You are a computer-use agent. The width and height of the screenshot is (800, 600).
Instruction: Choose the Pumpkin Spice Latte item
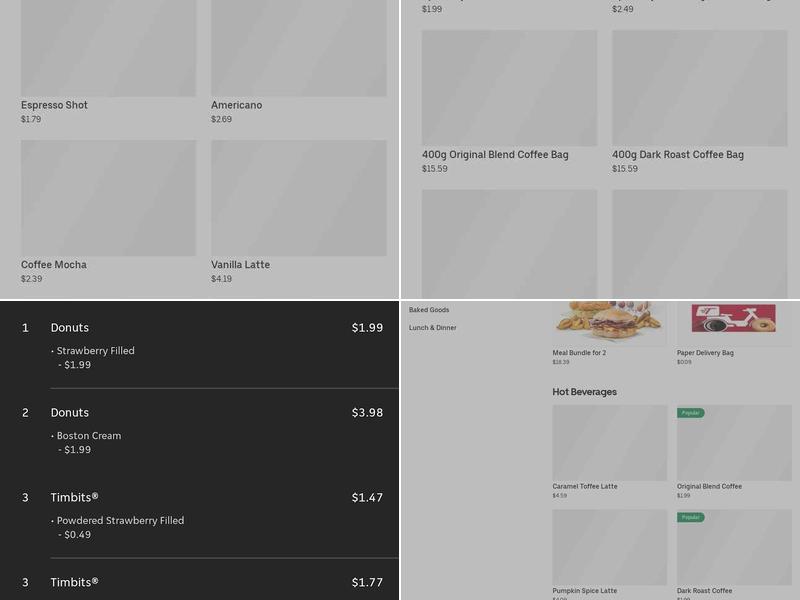609,547
